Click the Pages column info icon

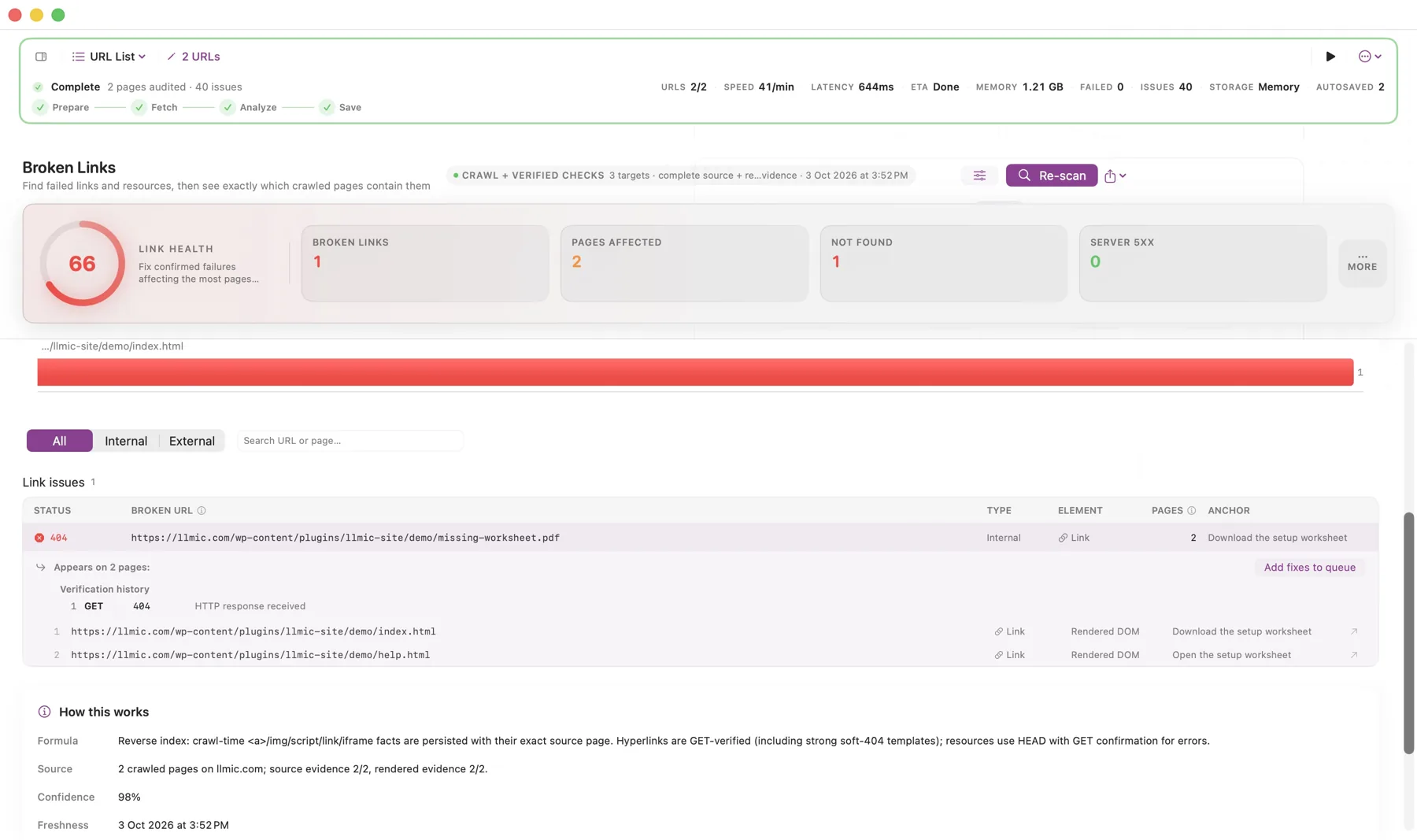[1192, 511]
